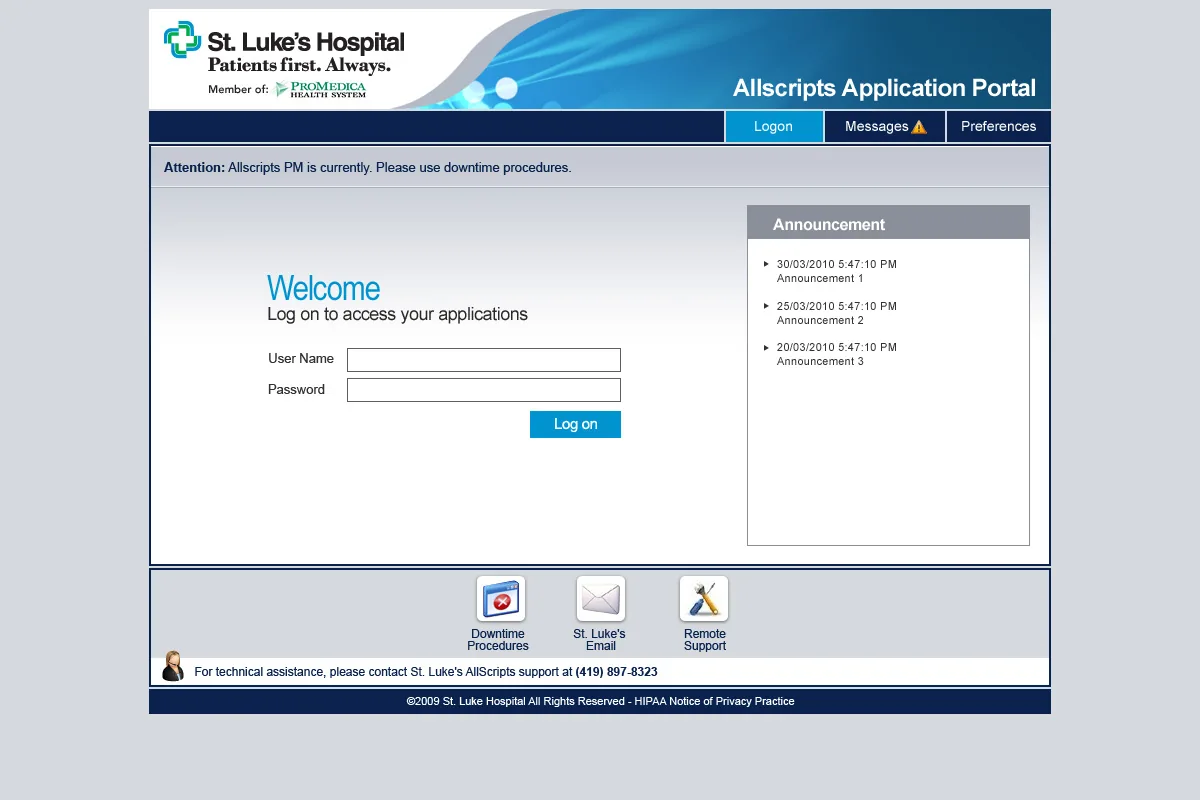This screenshot has height=800, width=1200.
Task: Click the Password label
Action: (x=296, y=390)
